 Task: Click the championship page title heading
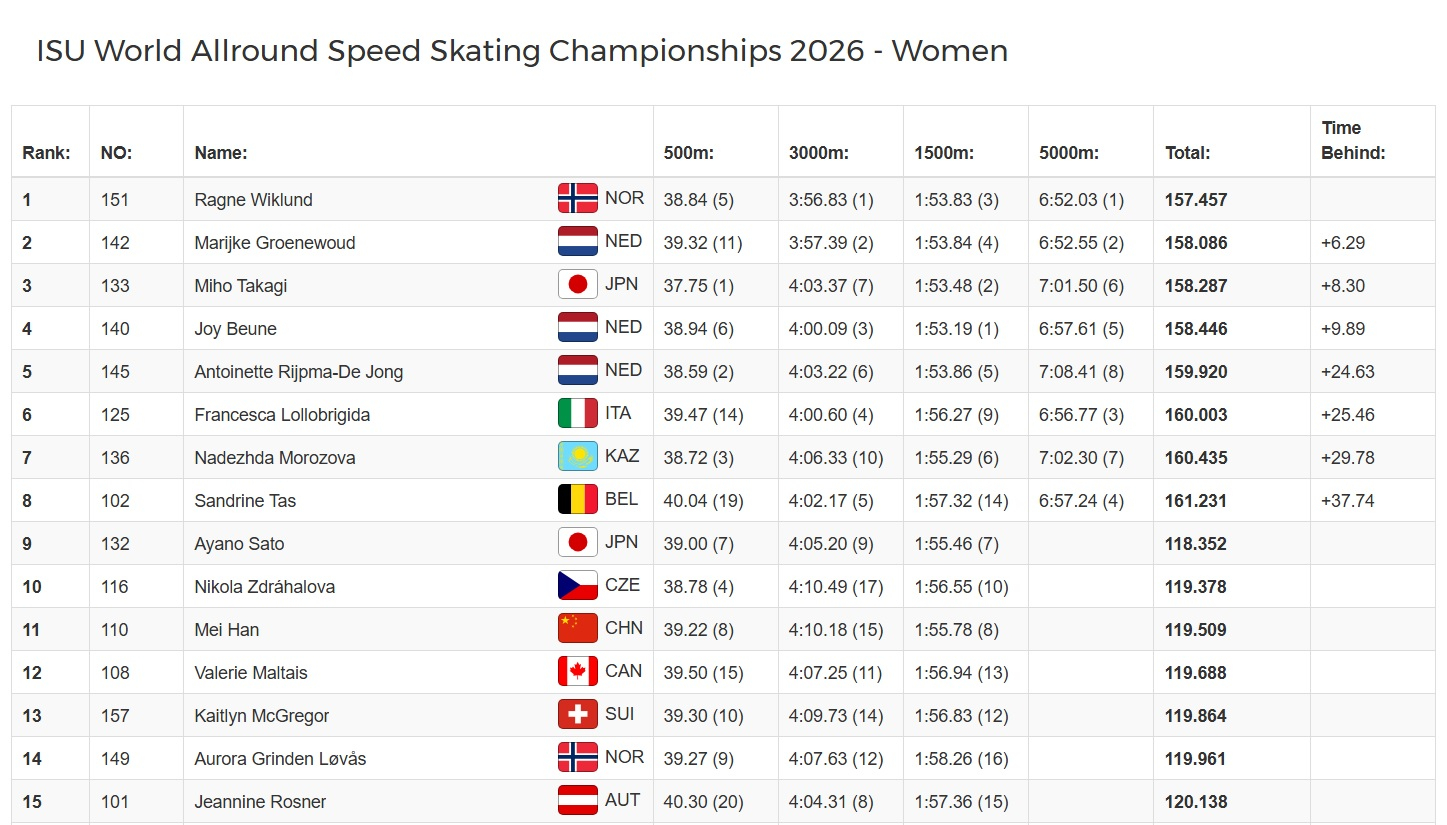tap(522, 51)
